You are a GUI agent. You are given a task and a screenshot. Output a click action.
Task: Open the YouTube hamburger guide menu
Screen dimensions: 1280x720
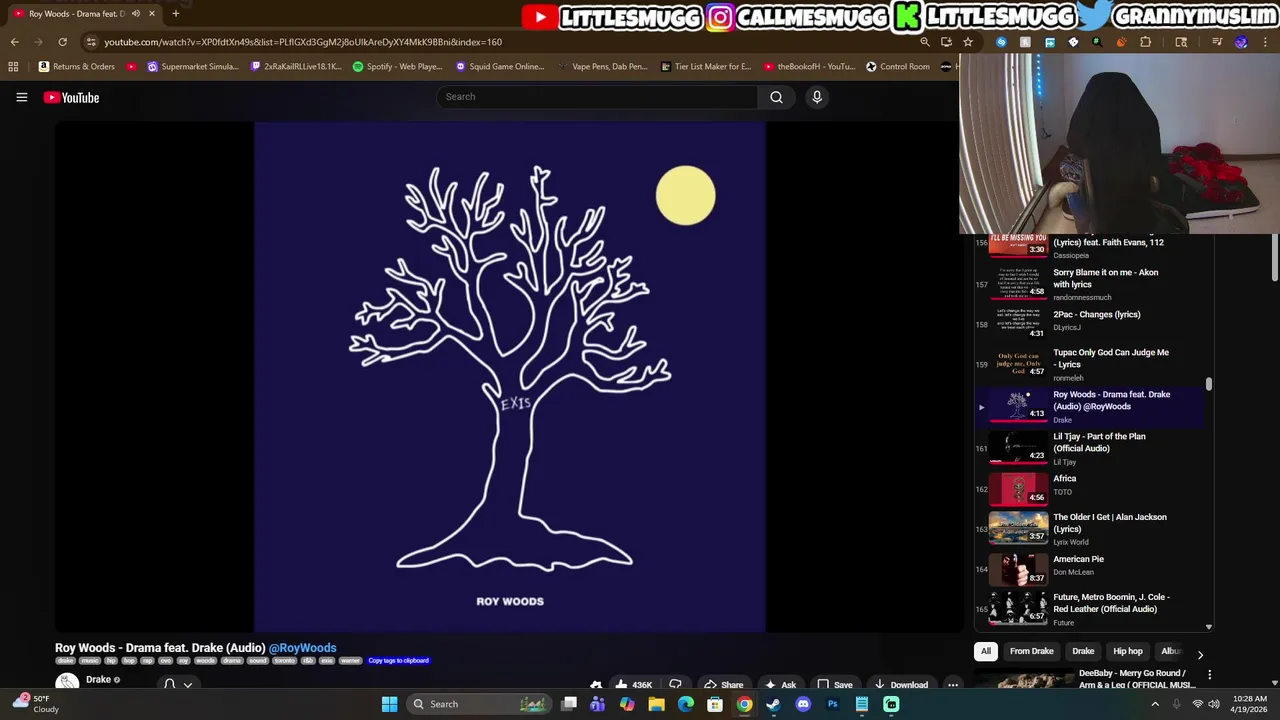[21, 97]
